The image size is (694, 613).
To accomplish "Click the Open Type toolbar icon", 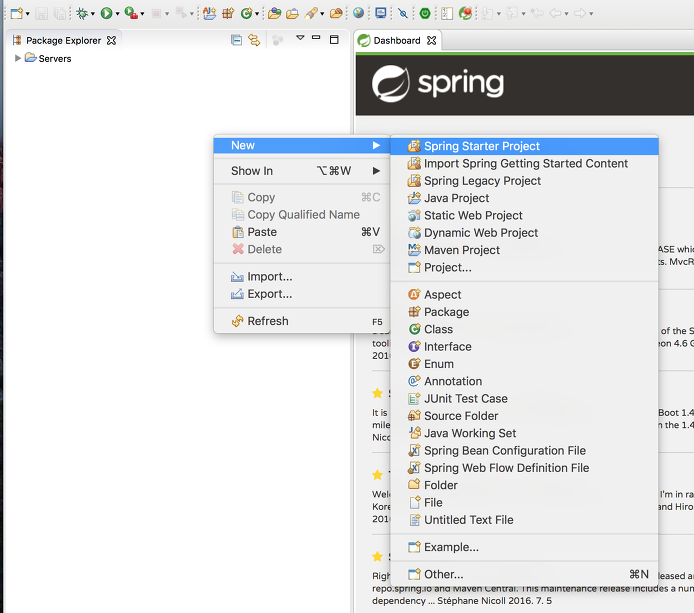I will click(x=274, y=13).
